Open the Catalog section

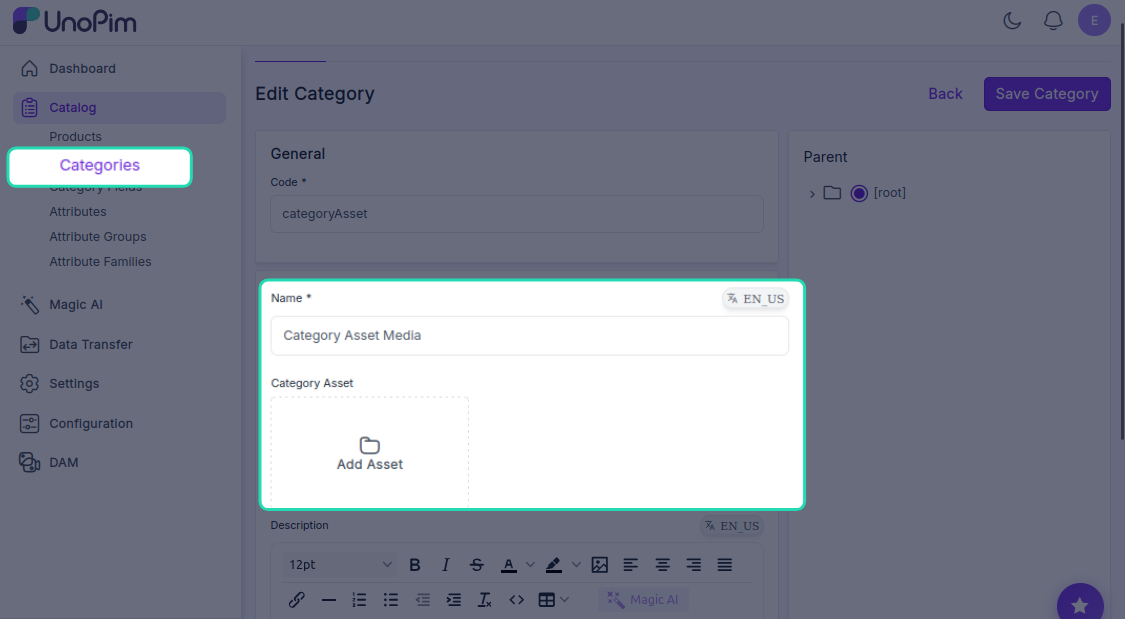tap(119, 108)
